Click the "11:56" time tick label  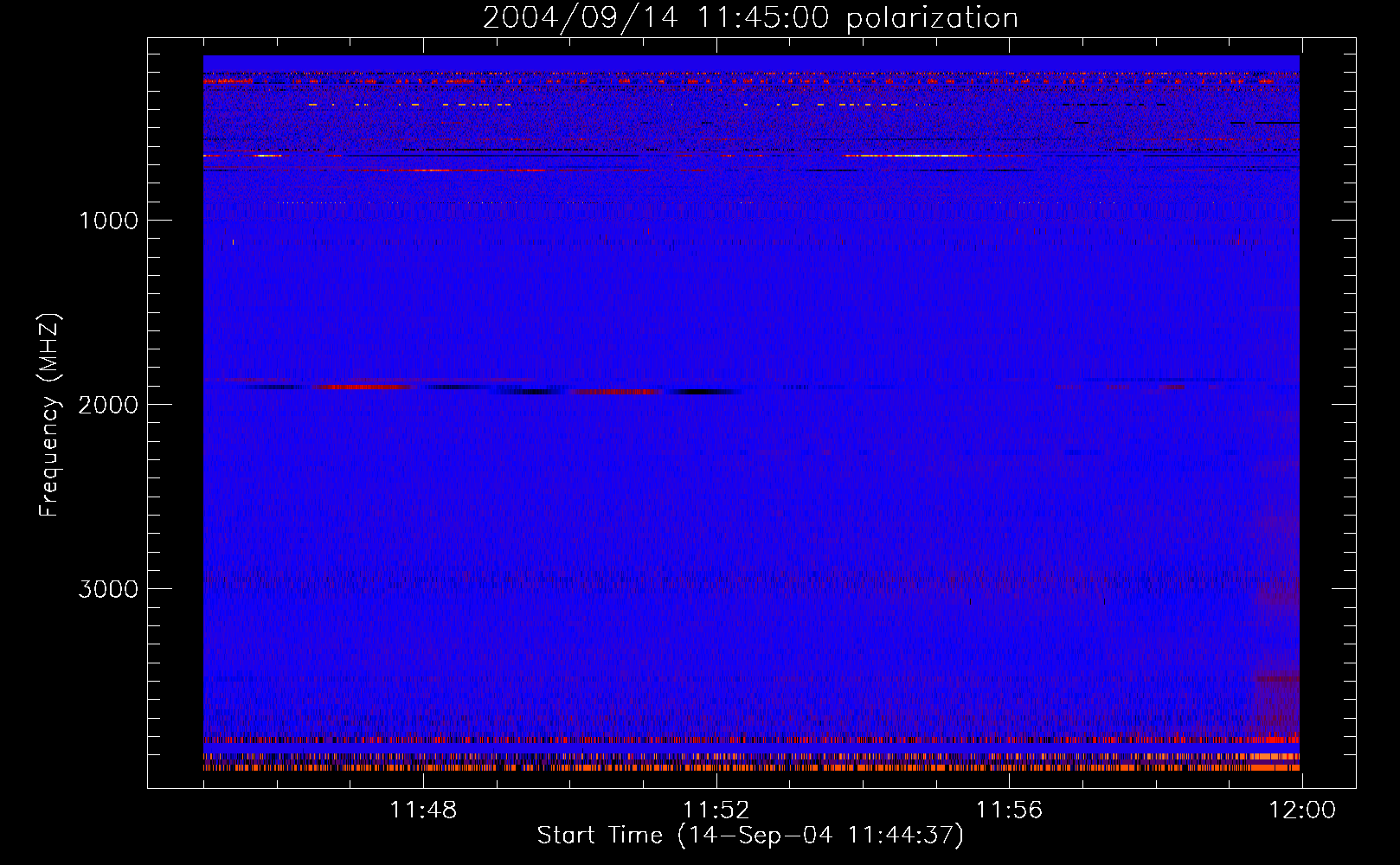pyautogui.click(x=1010, y=811)
